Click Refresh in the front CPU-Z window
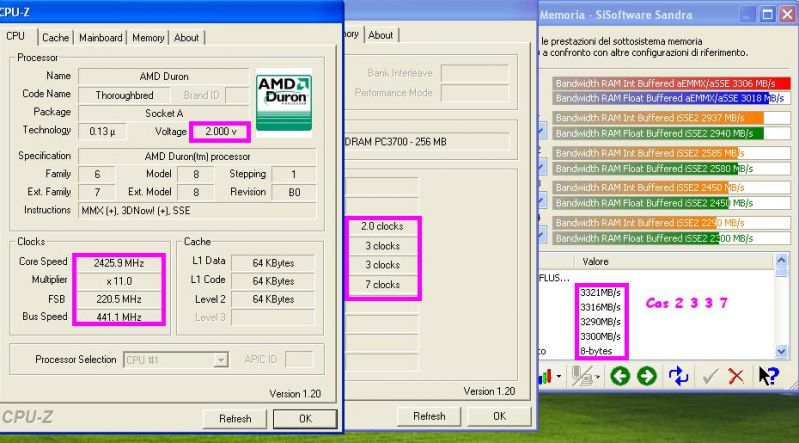 click(235, 419)
